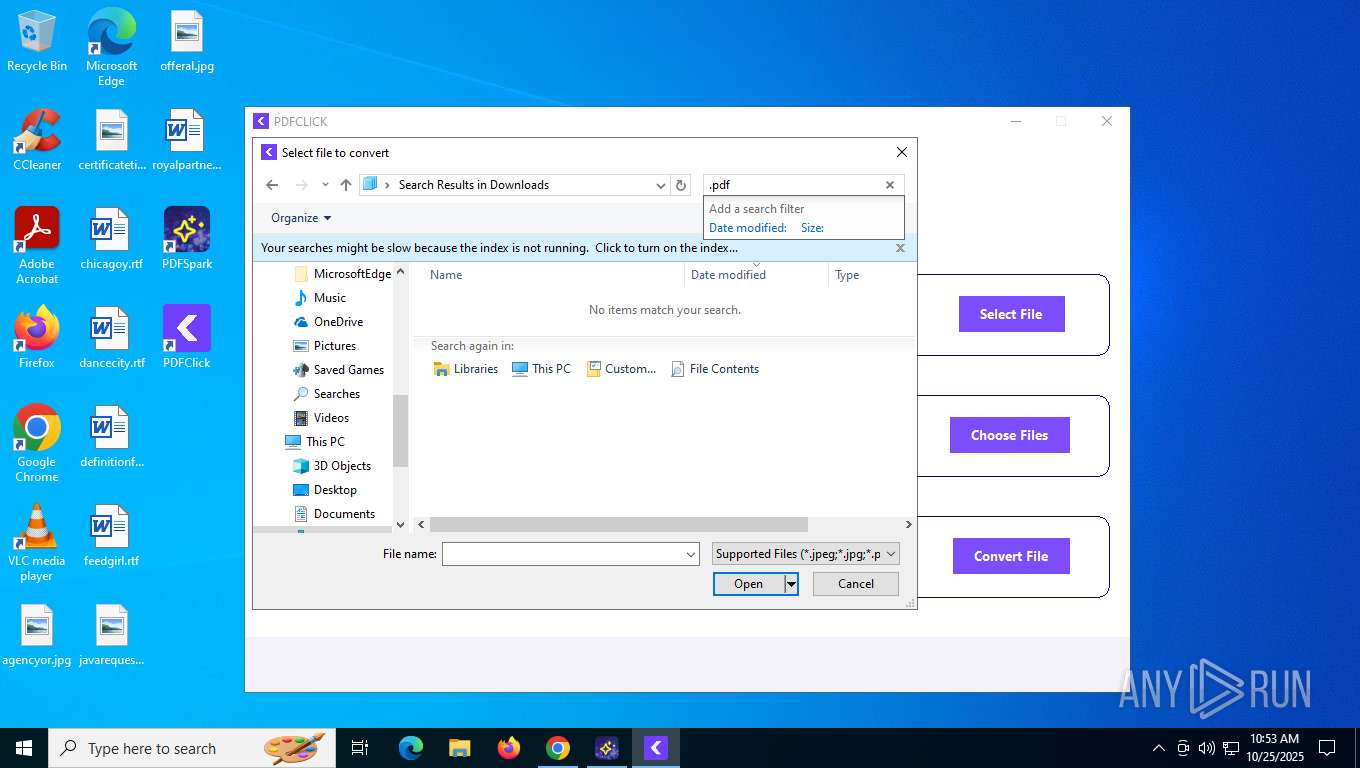Open Adobe Acrobat desktop shortcut
This screenshot has height=768, width=1360.
[37, 246]
